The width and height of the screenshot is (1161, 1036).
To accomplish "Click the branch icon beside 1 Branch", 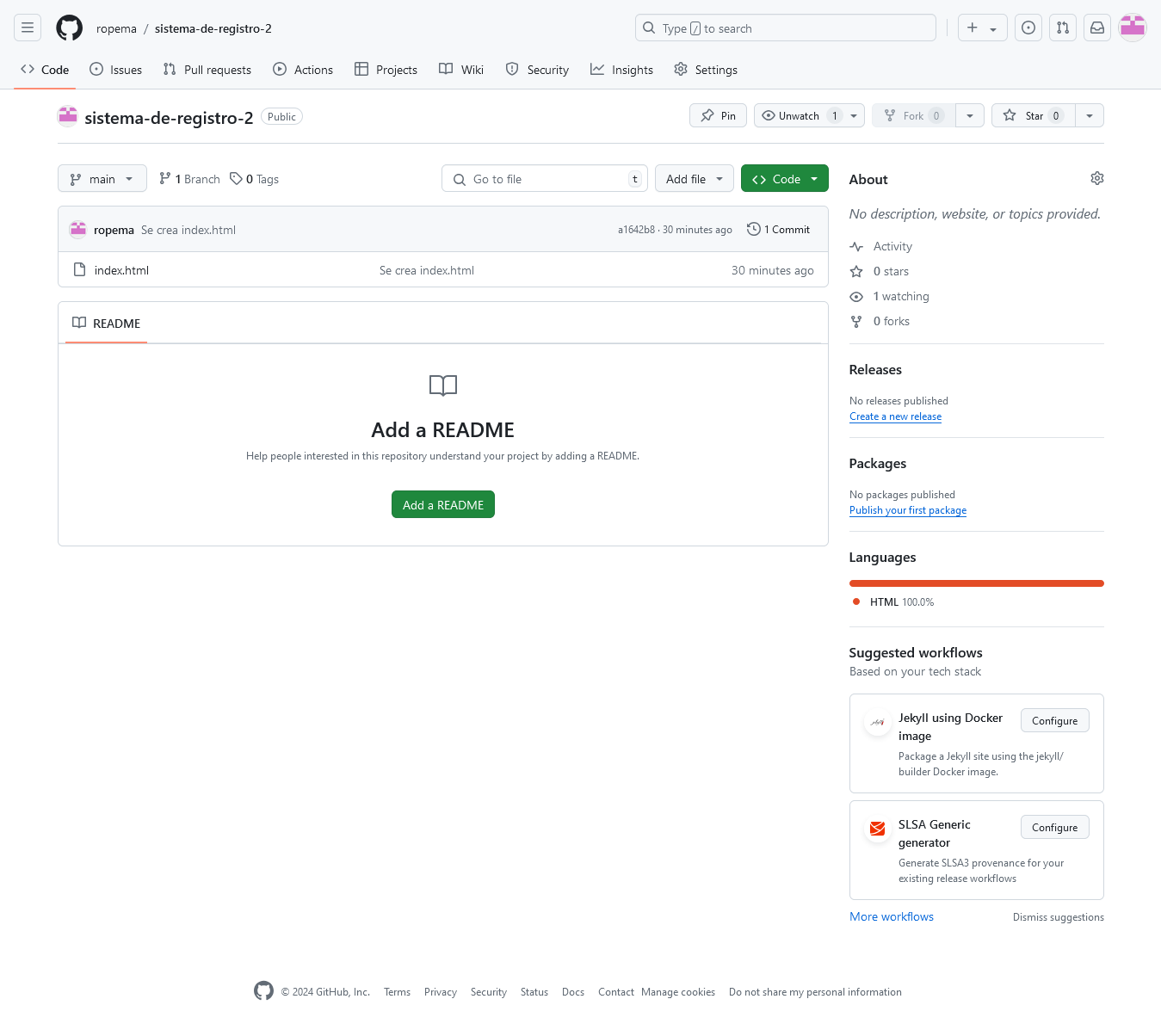I will click(x=164, y=178).
